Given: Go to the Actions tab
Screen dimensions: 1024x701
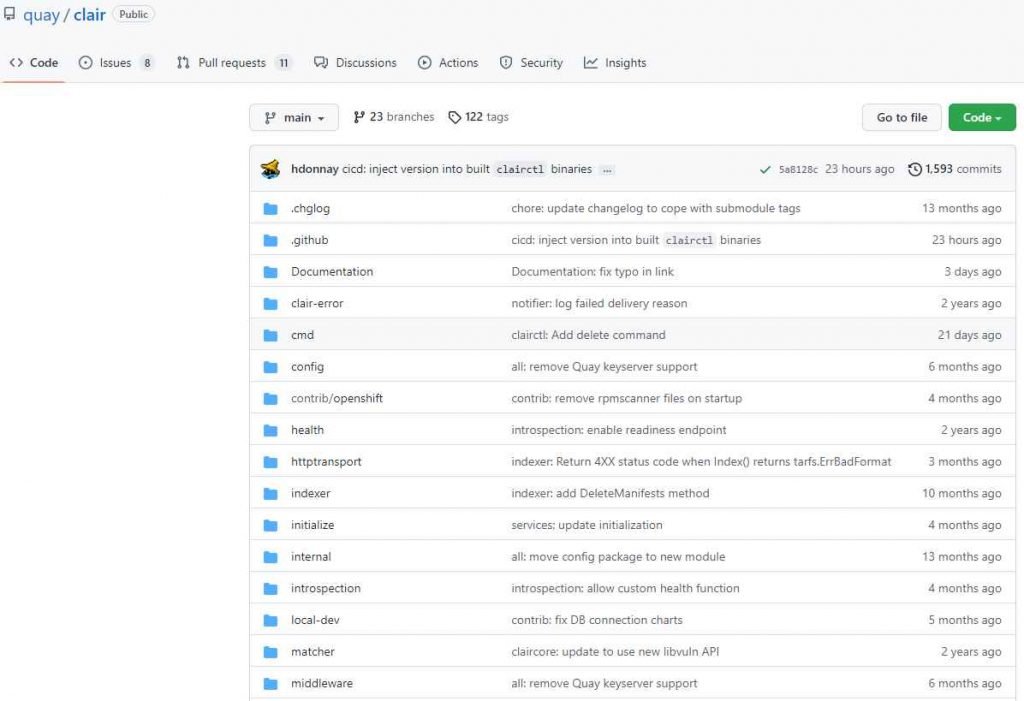Looking at the screenshot, I should [x=448, y=63].
